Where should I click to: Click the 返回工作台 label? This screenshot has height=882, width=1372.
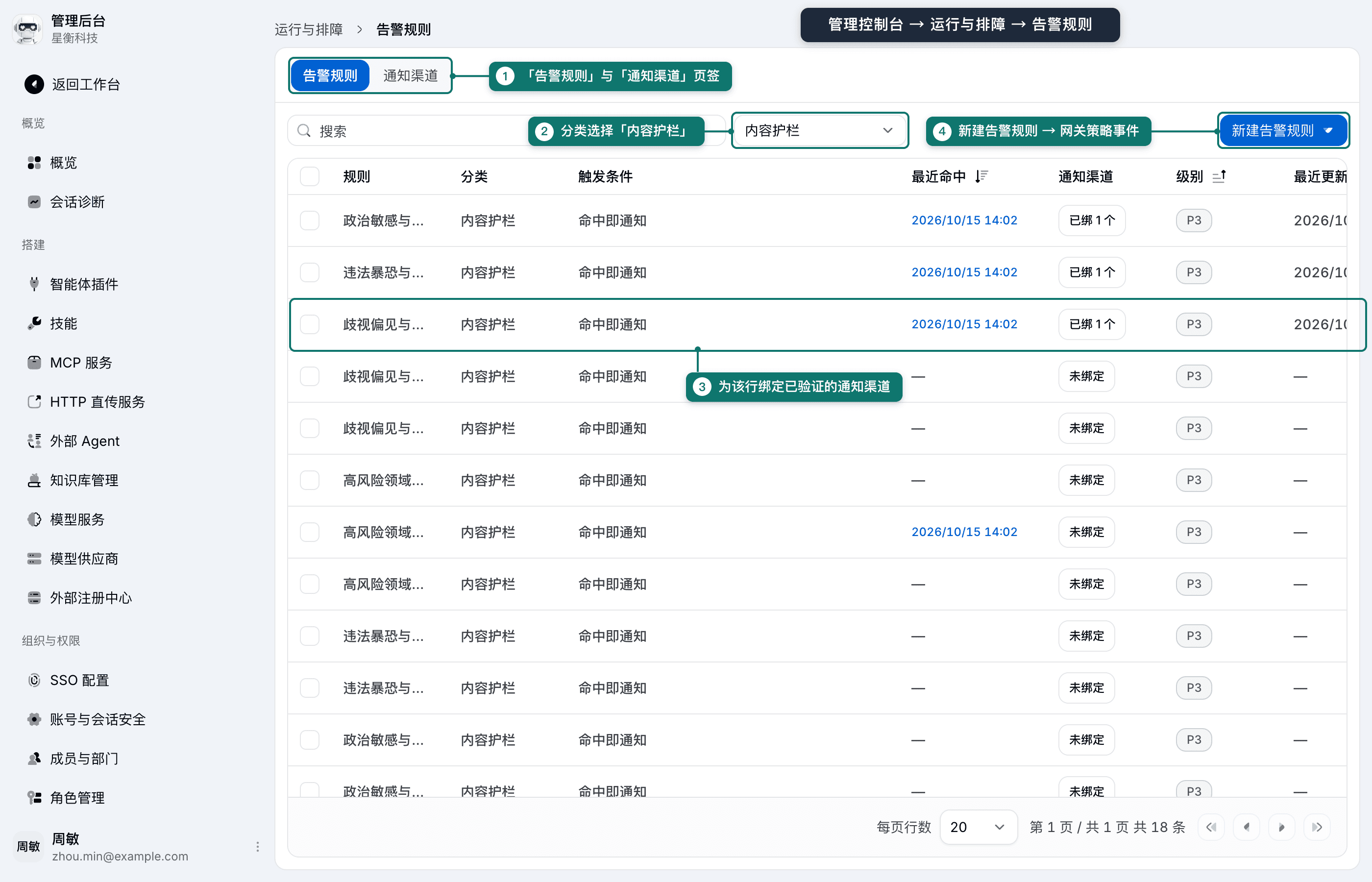click(x=86, y=84)
